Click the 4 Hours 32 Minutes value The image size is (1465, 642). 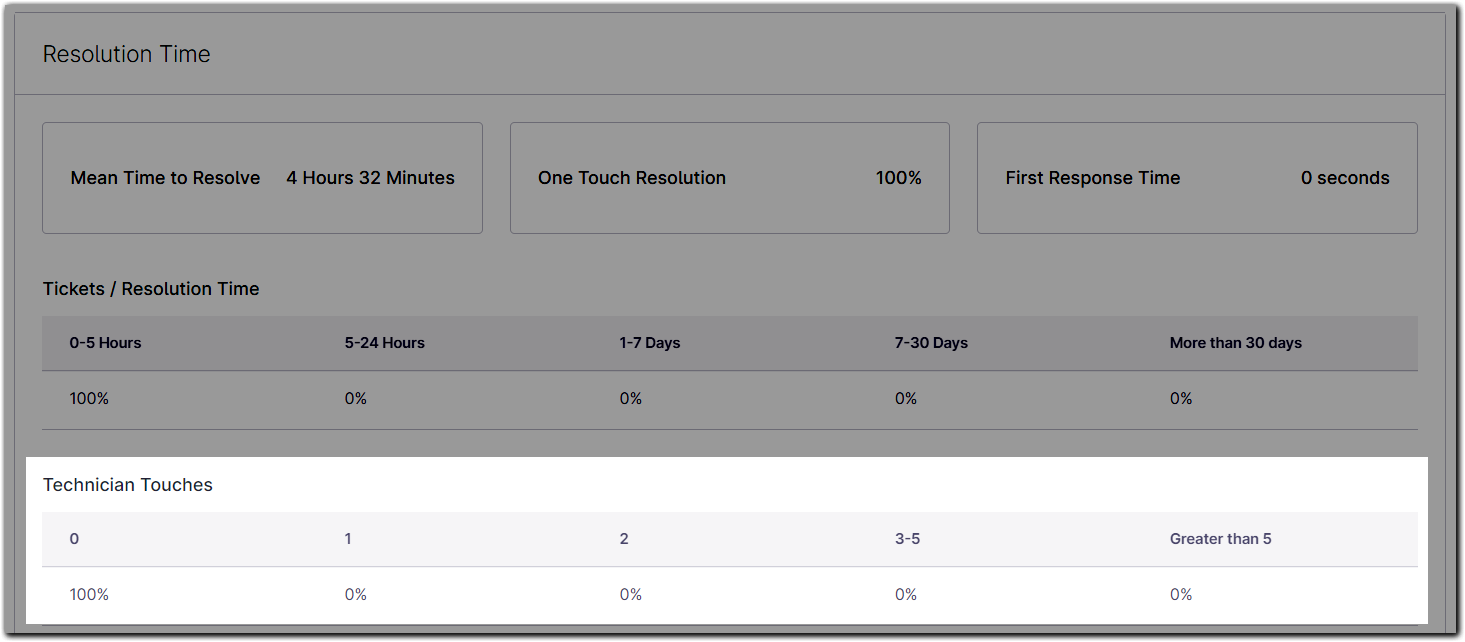coord(370,178)
